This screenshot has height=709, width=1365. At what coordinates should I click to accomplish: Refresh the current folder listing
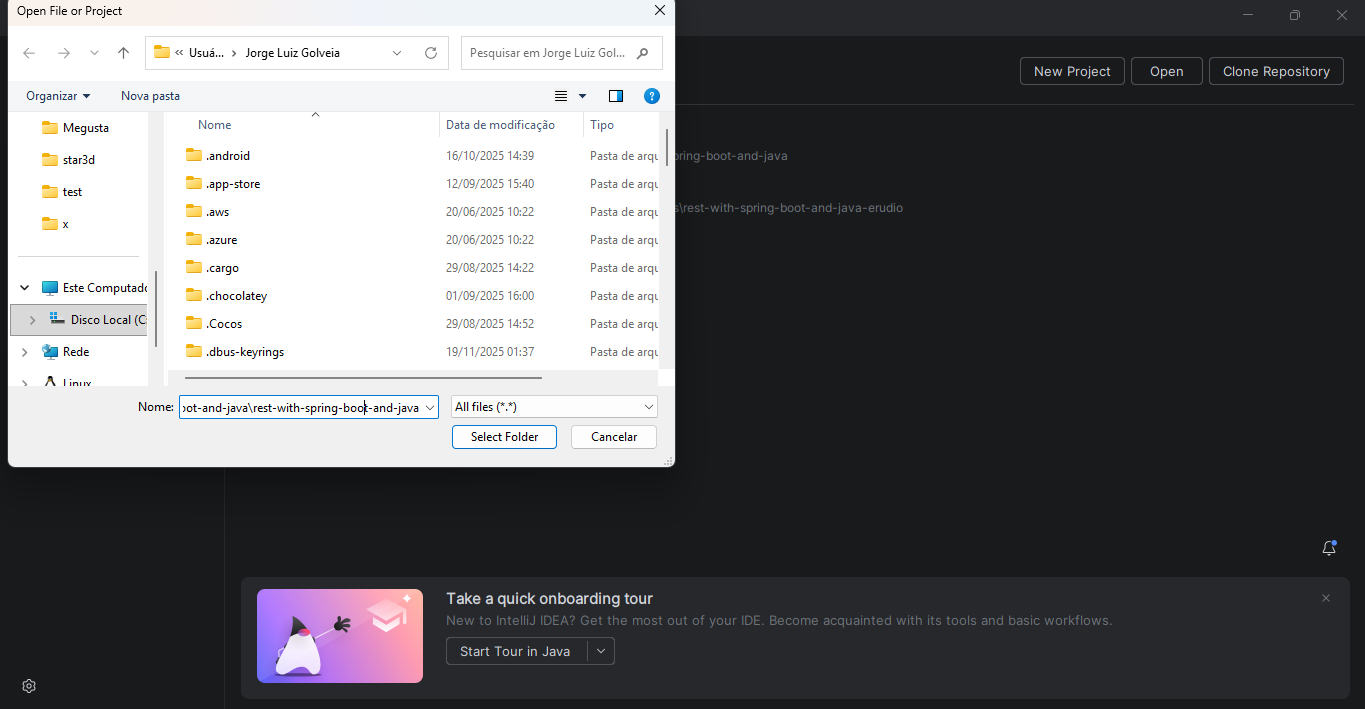pos(431,53)
